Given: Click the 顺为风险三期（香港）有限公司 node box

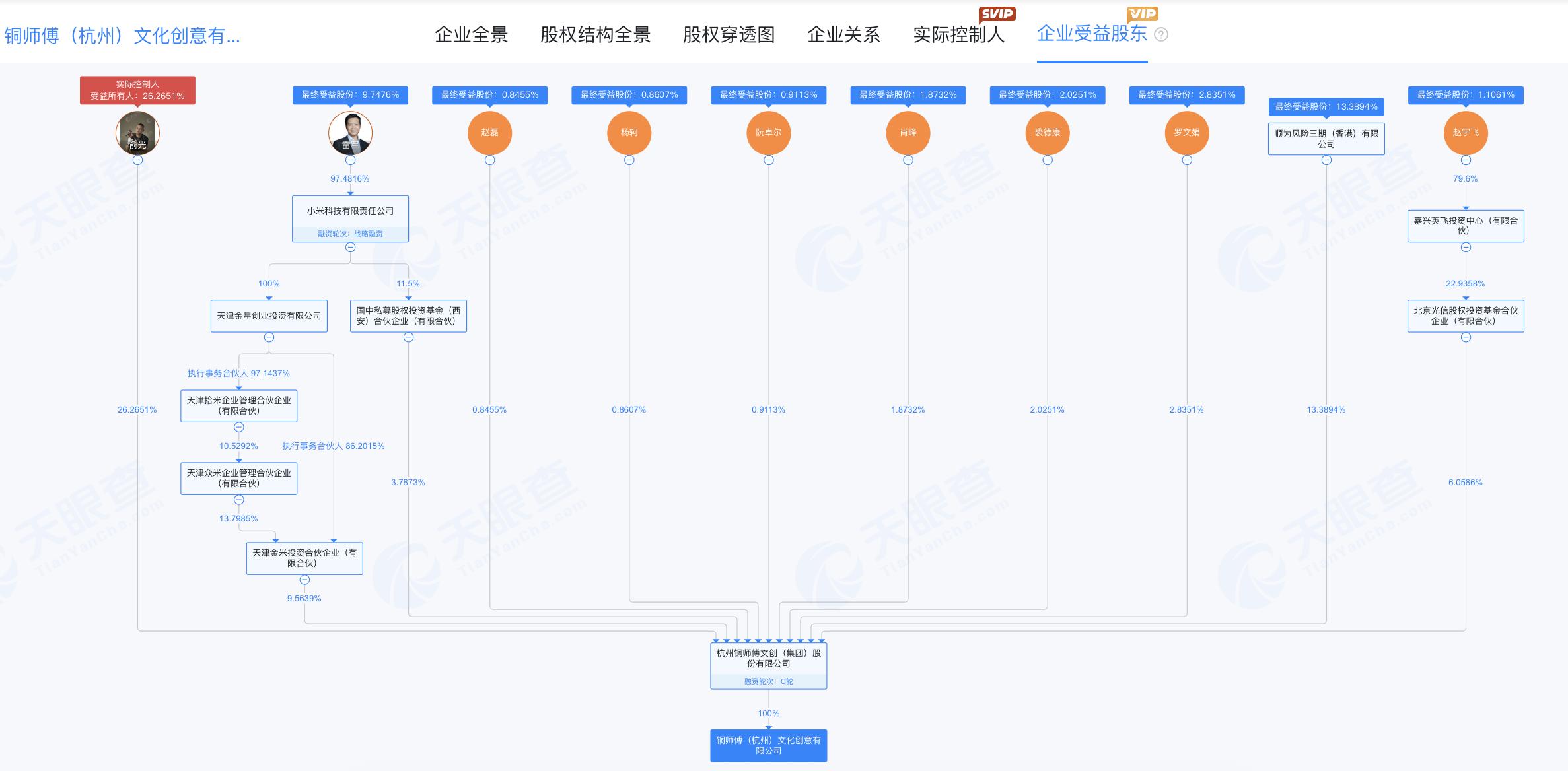Looking at the screenshot, I should [x=1325, y=137].
